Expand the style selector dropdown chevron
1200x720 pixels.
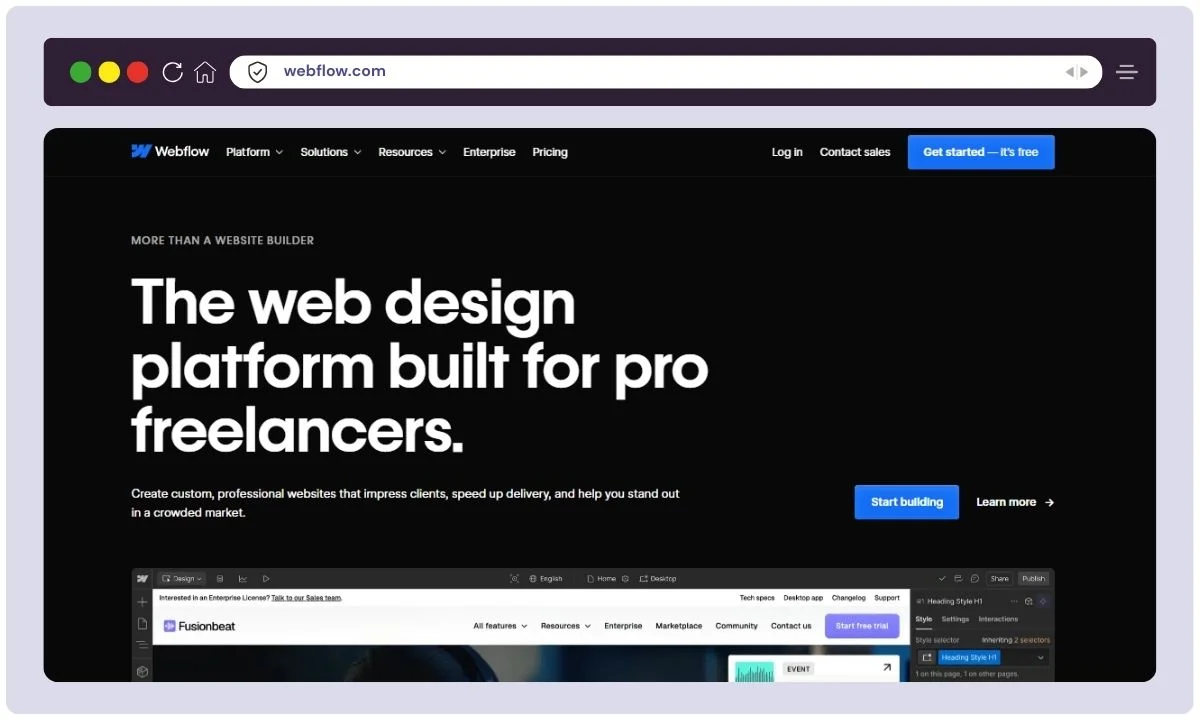pos(1041,658)
